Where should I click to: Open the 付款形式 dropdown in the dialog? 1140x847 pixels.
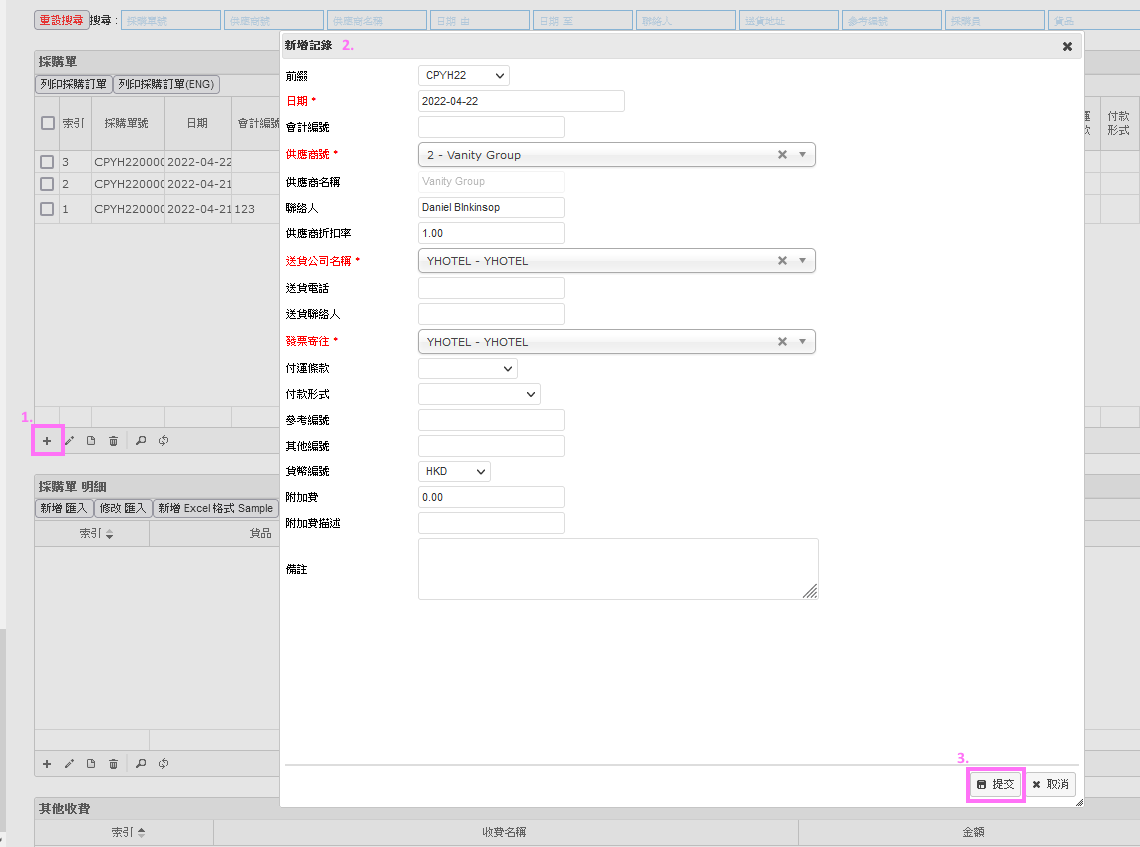click(479, 394)
